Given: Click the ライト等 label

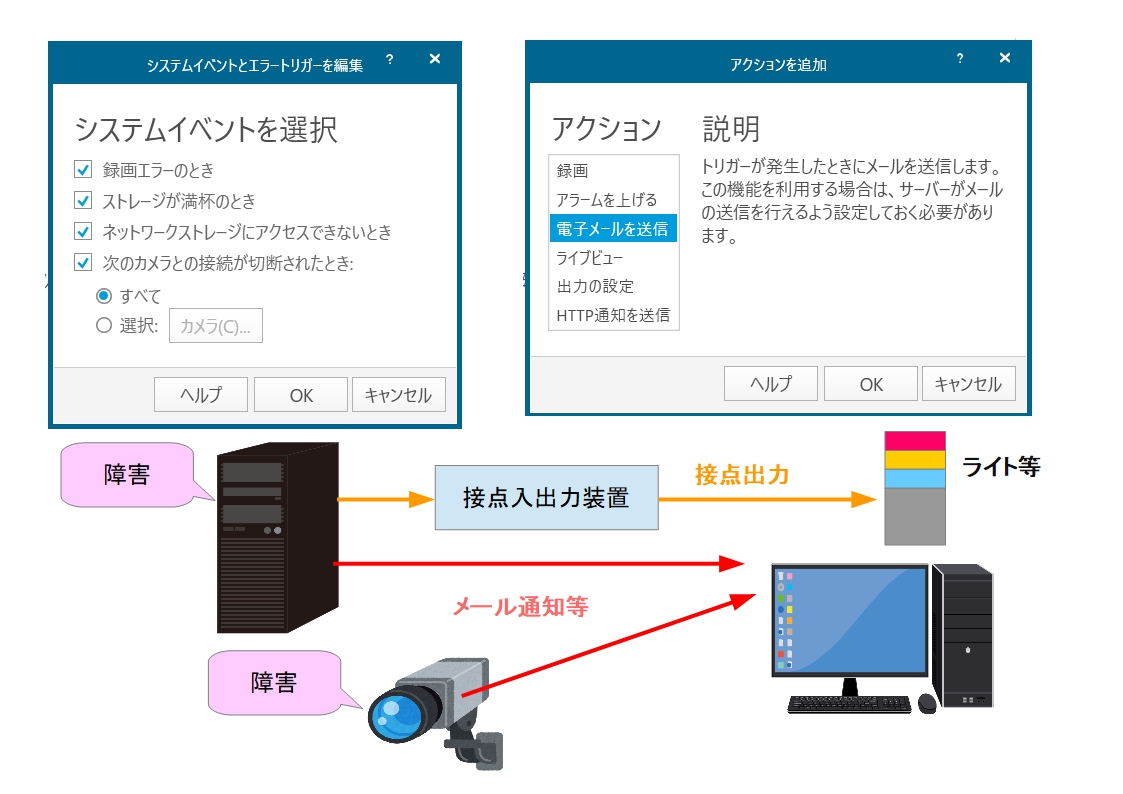Looking at the screenshot, I should pos(1001,466).
